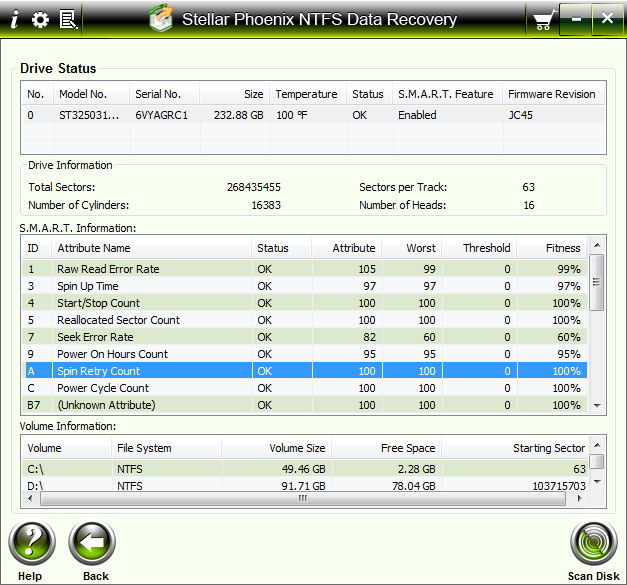Click the volume list scroll down arrow
Screen dimensions: 627x585
(597, 482)
